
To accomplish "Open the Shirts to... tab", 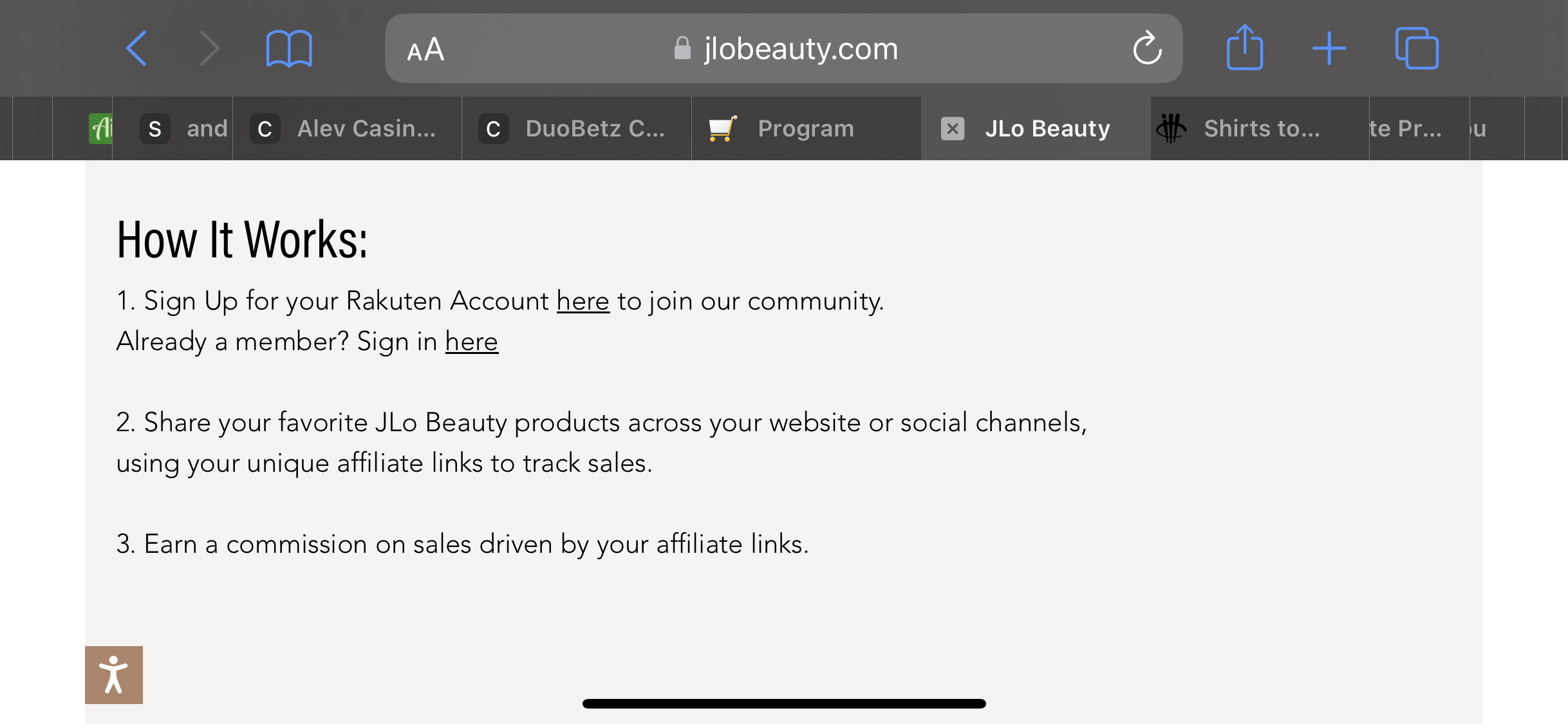I will tap(1260, 129).
